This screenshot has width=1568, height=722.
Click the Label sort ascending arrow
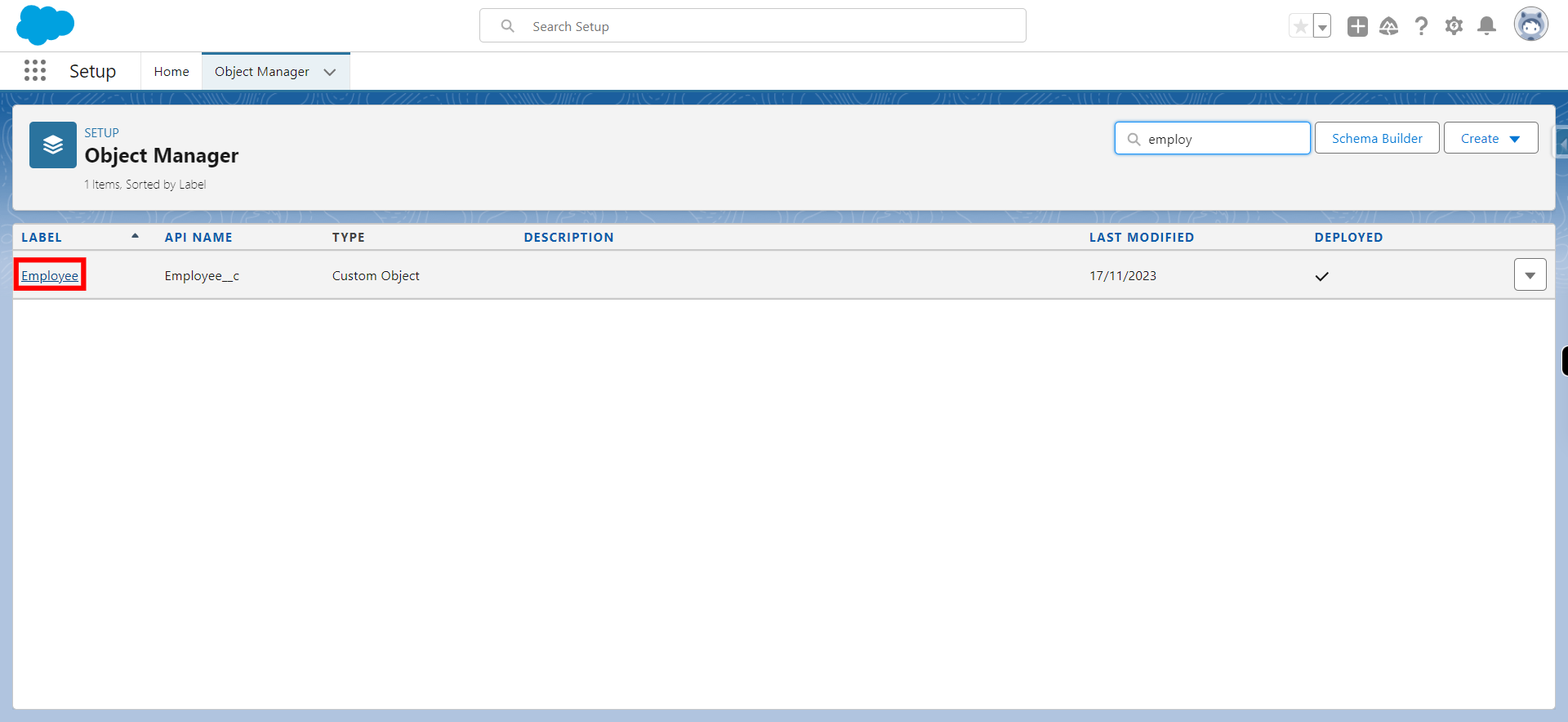point(135,236)
